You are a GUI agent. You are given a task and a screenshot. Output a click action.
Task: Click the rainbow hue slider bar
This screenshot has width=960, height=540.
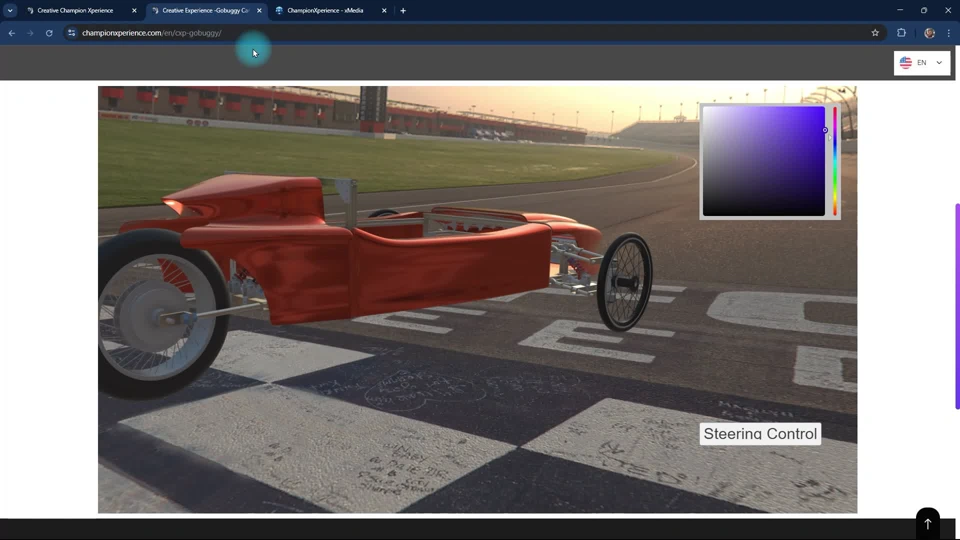pos(834,161)
